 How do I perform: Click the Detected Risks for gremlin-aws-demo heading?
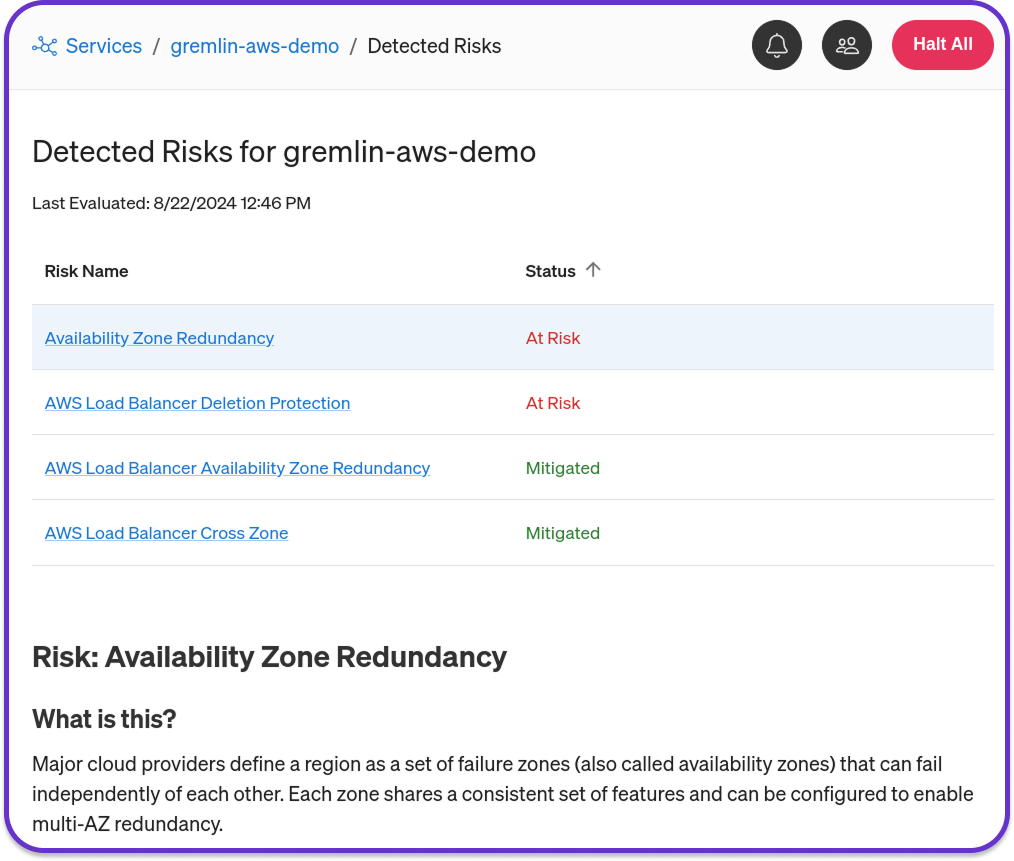pyautogui.click(x=284, y=153)
